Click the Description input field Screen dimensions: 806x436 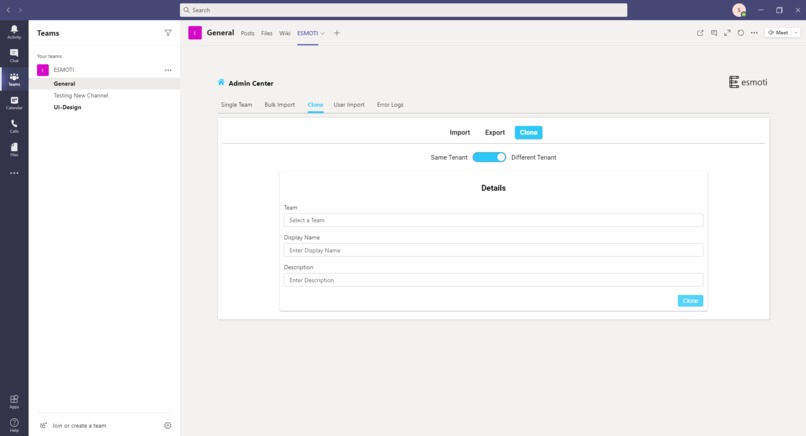tap(493, 280)
